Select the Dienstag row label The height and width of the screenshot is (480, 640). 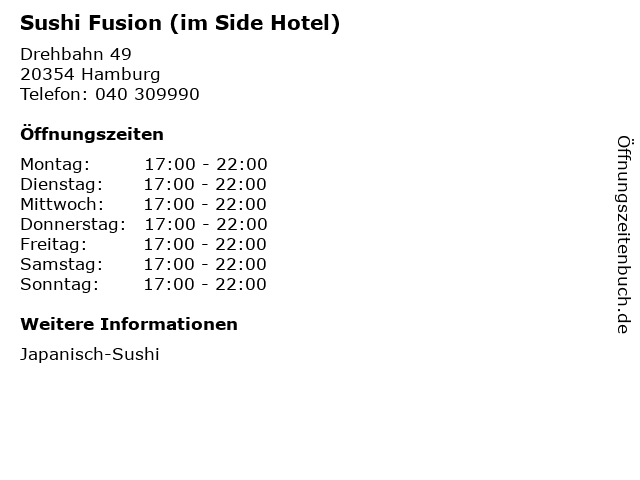click(x=61, y=184)
